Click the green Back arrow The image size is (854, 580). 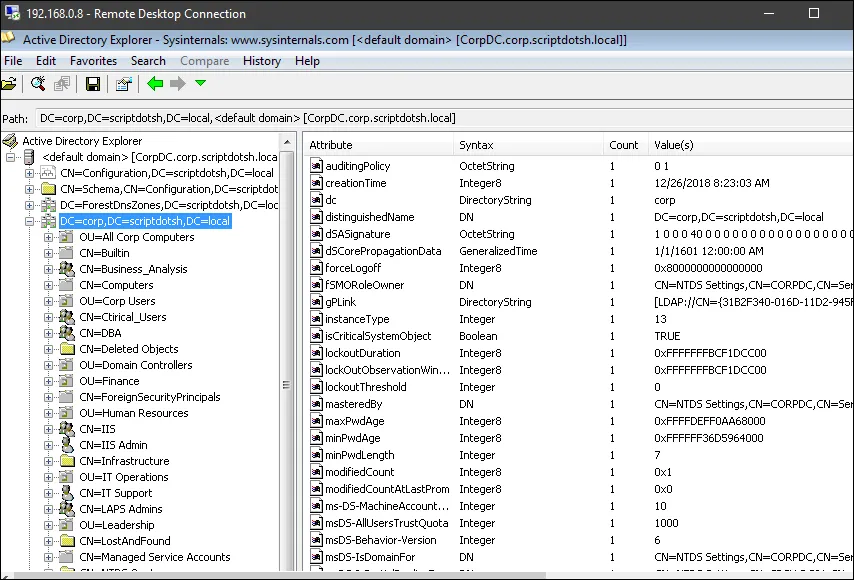155,83
